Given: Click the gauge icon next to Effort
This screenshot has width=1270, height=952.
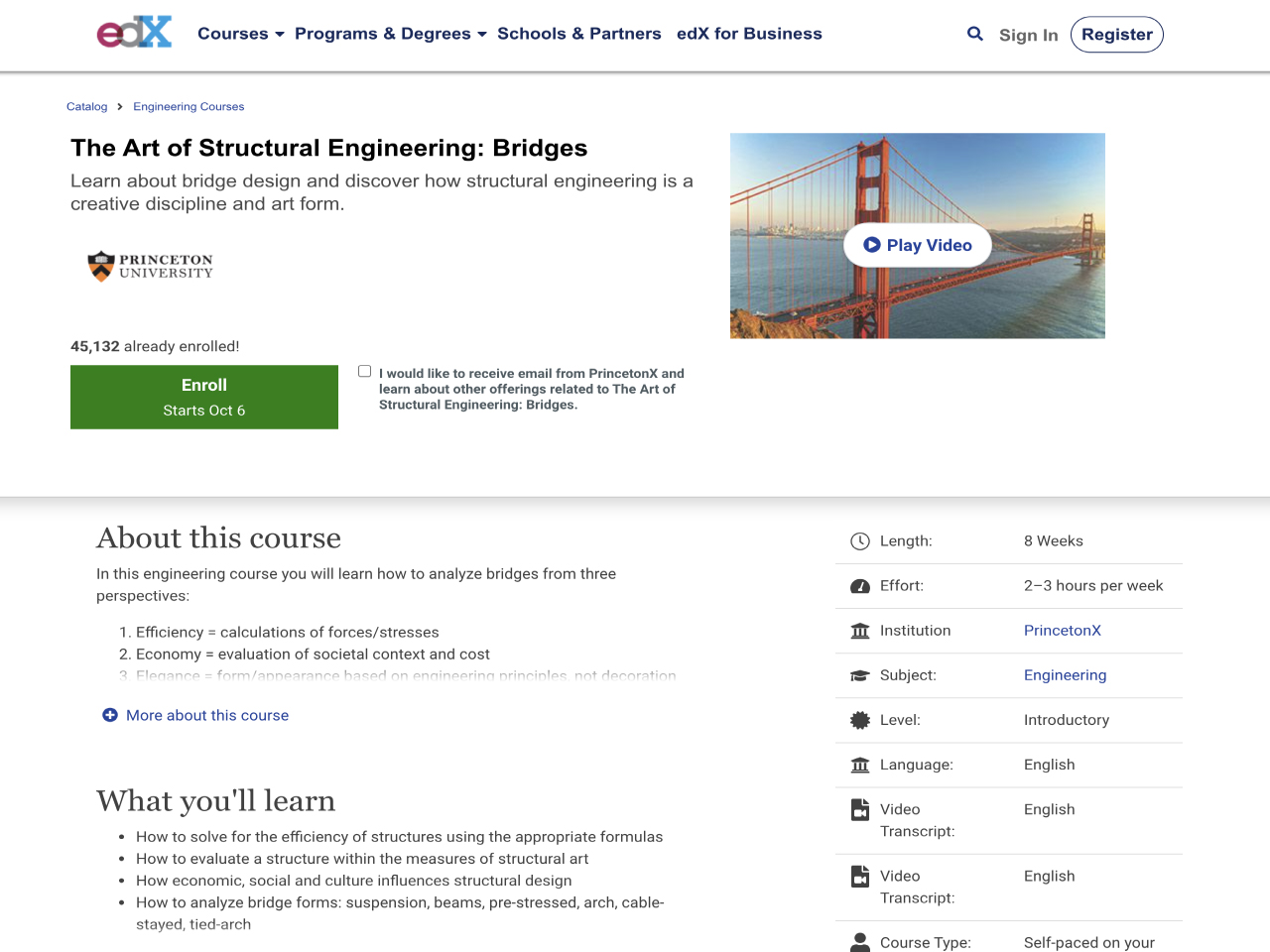Looking at the screenshot, I should pos(860,586).
